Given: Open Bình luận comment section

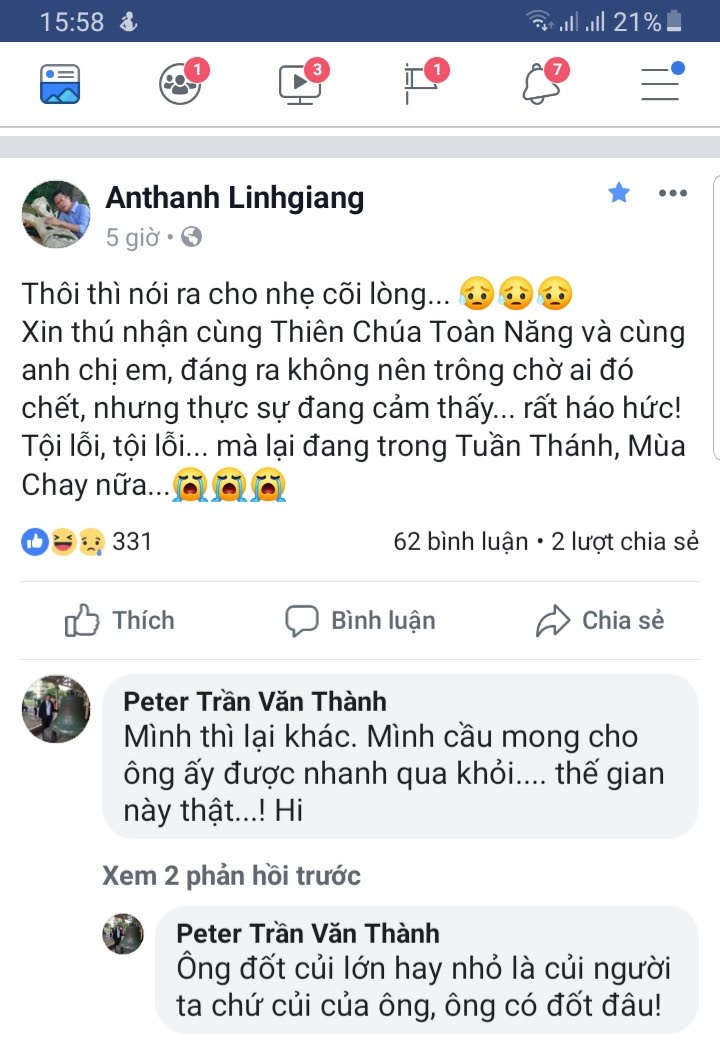Looking at the screenshot, I should click(360, 620).
